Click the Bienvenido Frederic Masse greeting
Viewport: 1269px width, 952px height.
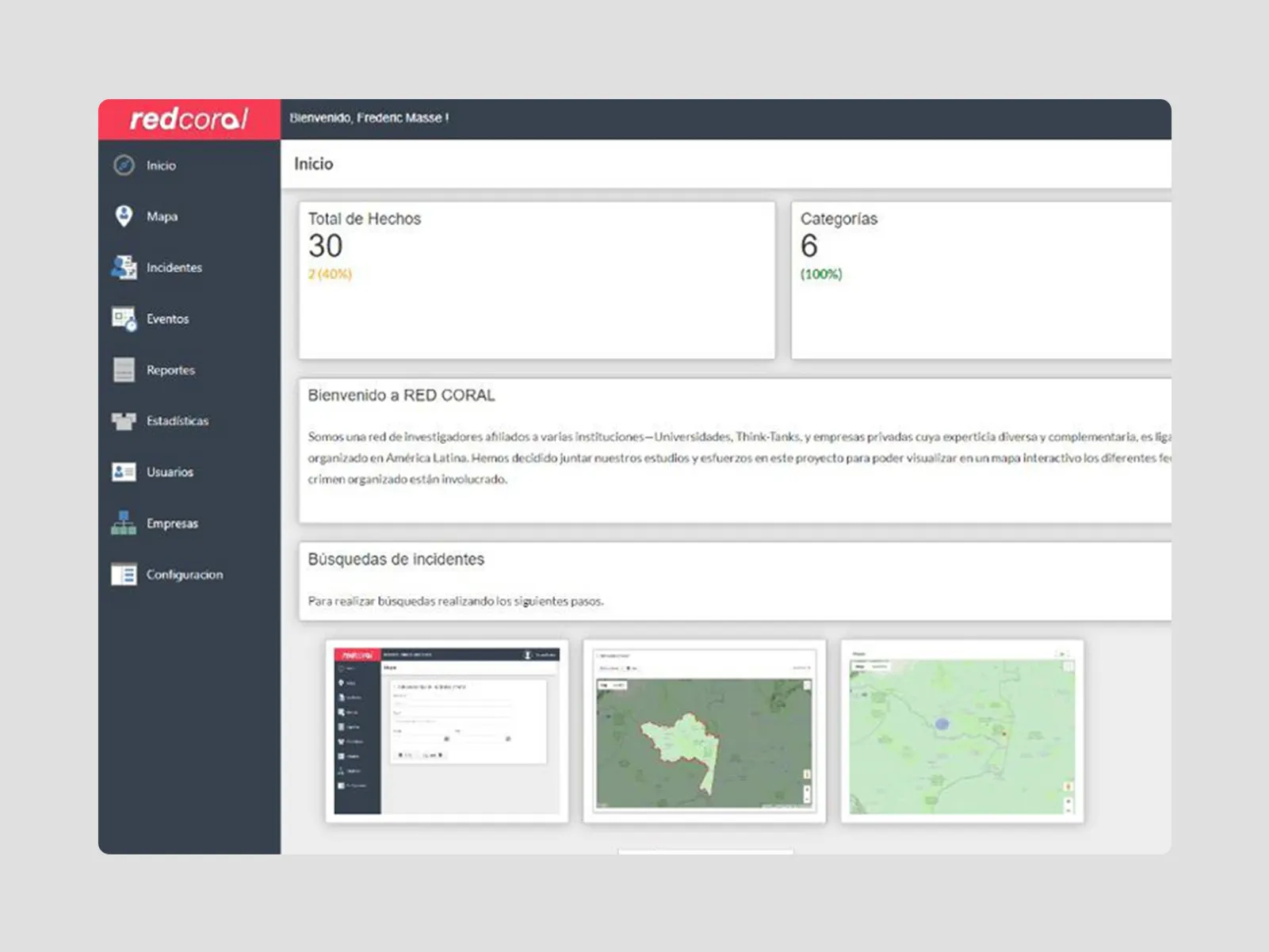[x=369, y=118]
